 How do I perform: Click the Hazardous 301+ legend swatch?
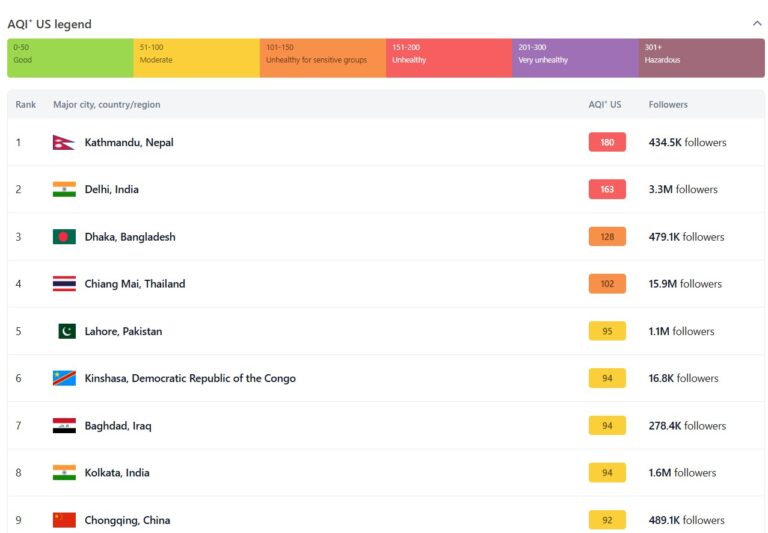[x=701, y=58]
